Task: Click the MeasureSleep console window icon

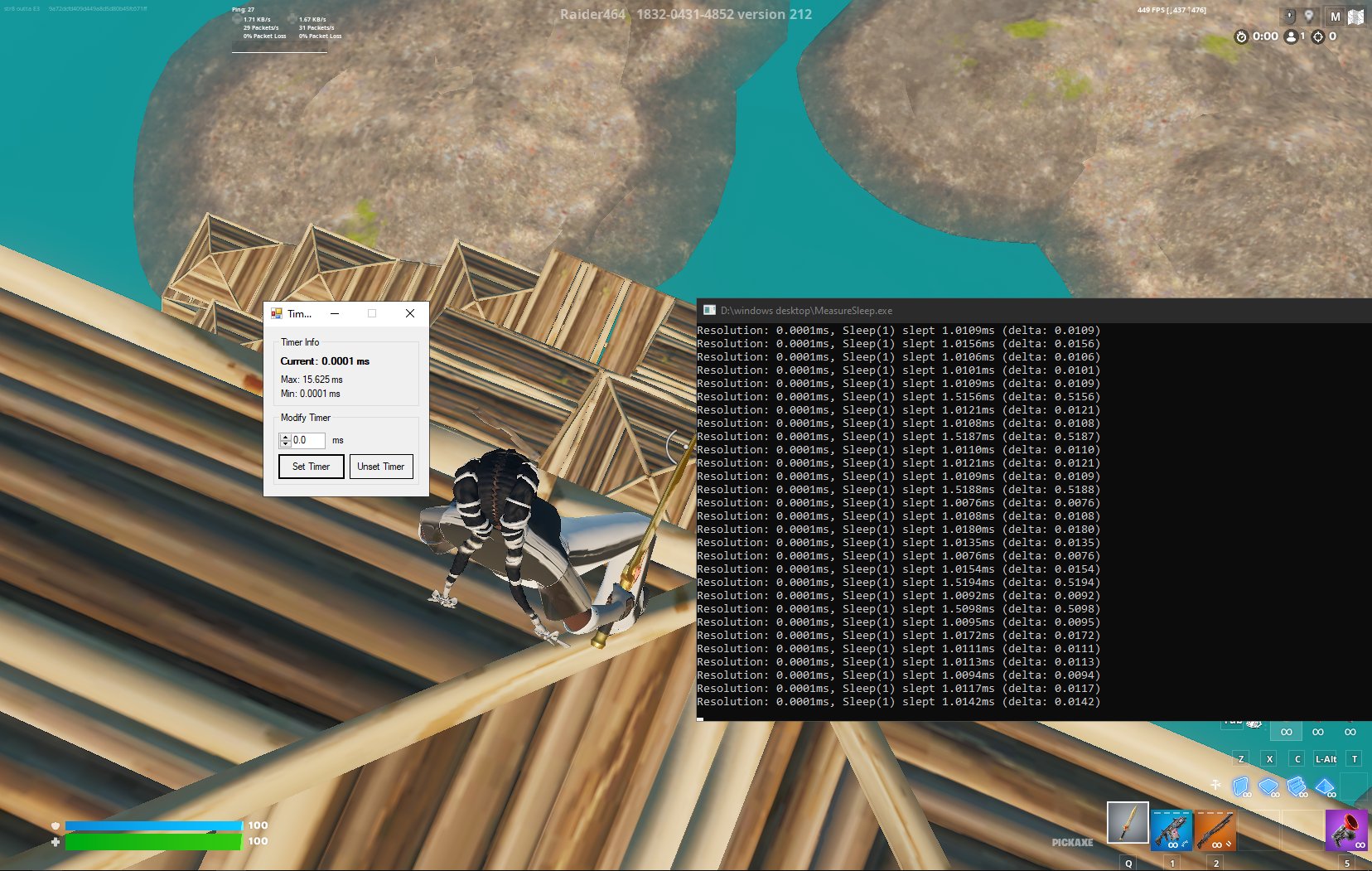Action: tap(709, 310)
